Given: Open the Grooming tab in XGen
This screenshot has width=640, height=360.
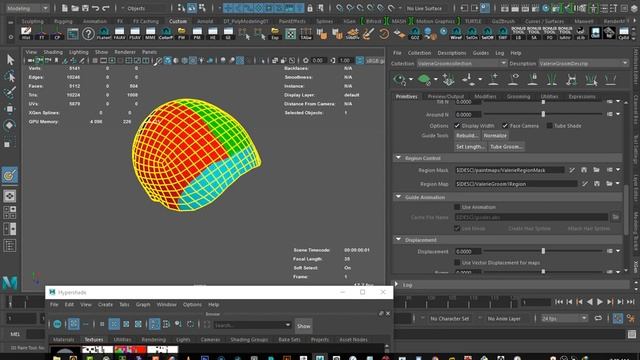Looking at the screenshot, I should (x=518, y=97).
